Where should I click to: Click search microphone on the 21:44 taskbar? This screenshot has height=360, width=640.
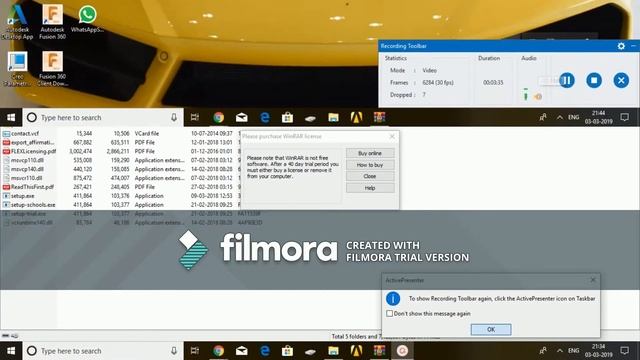tap(174, 118)
